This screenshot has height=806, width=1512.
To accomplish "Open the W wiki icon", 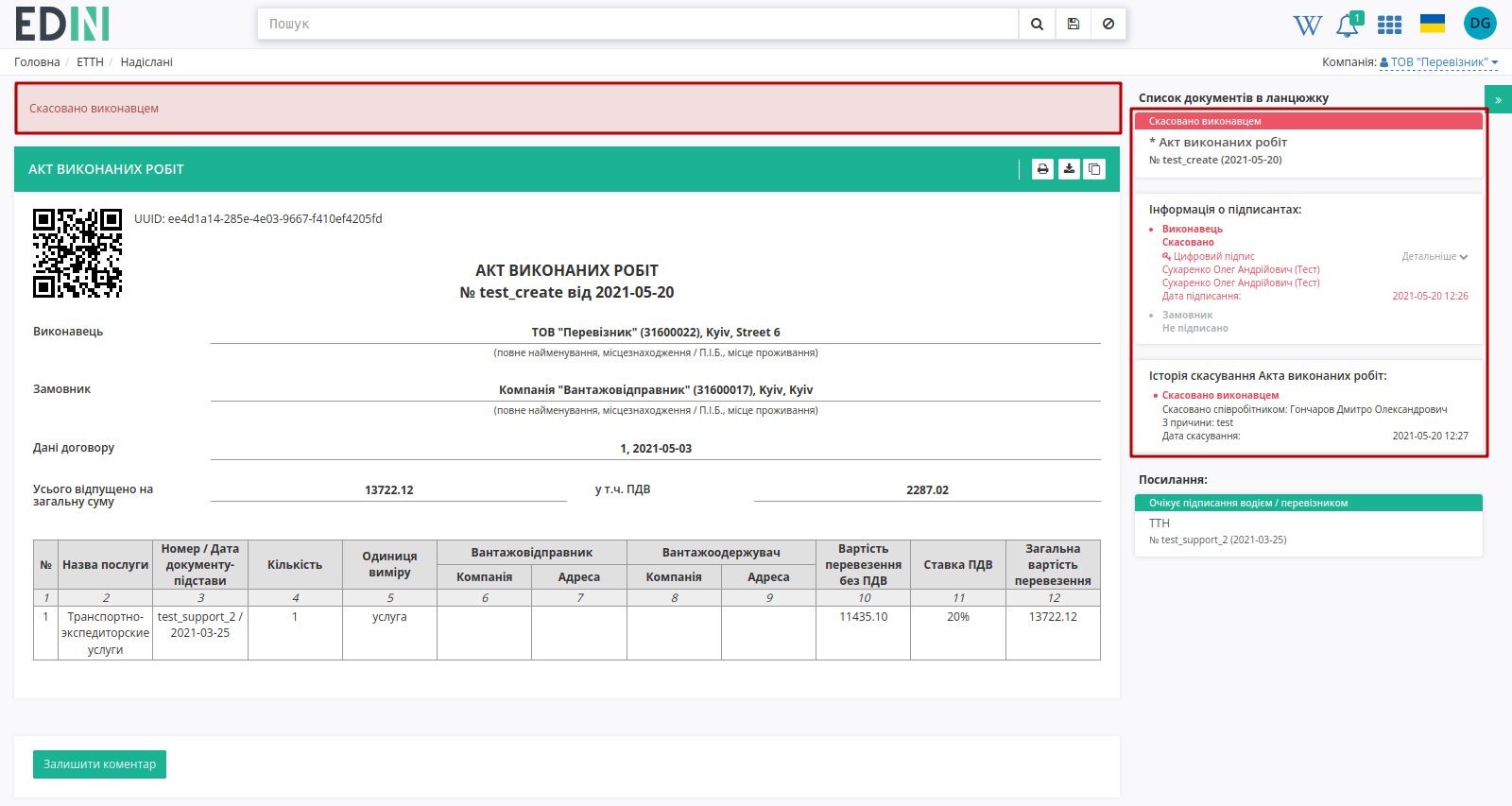I will click(1307, 26).
